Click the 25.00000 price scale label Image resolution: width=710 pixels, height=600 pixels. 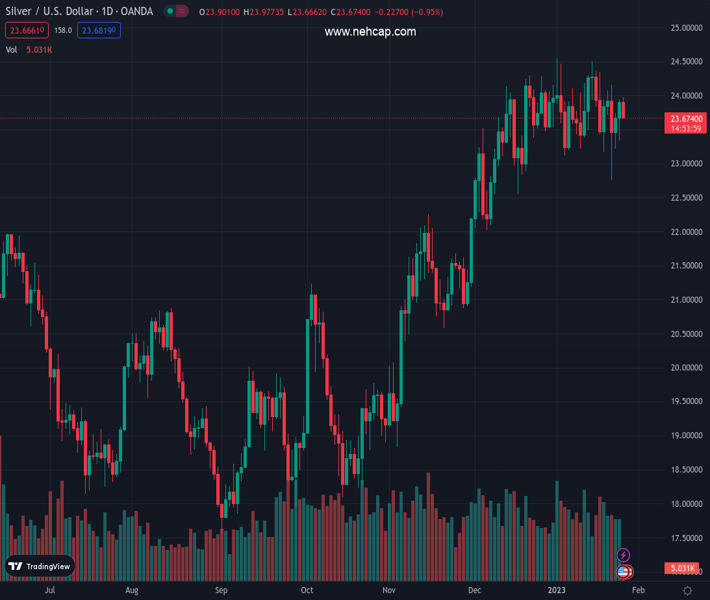click(685, 28)
